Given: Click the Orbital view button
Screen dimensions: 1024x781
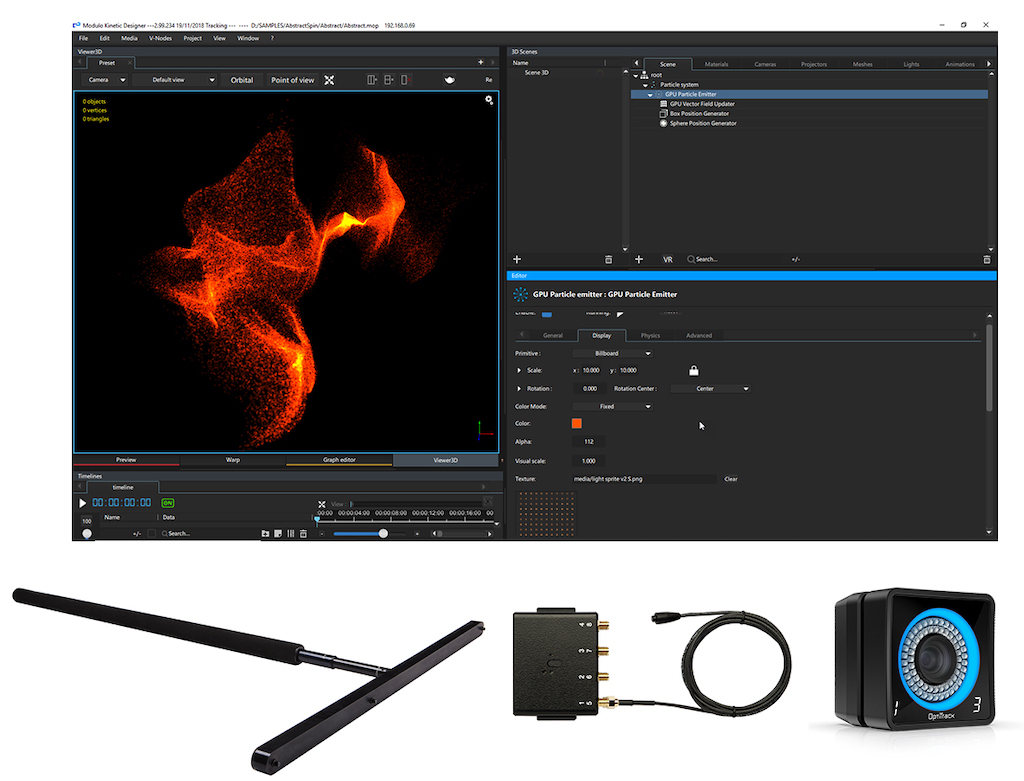Looking at the screenshot, I should (242, 80).
